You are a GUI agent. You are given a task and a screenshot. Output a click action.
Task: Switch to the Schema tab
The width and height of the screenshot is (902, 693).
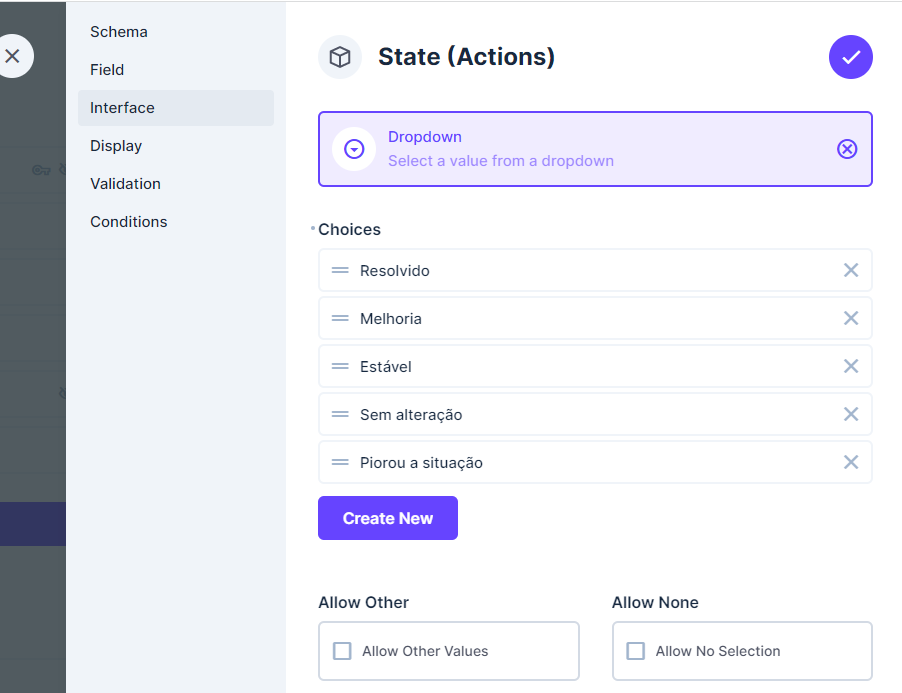[118, 32]
